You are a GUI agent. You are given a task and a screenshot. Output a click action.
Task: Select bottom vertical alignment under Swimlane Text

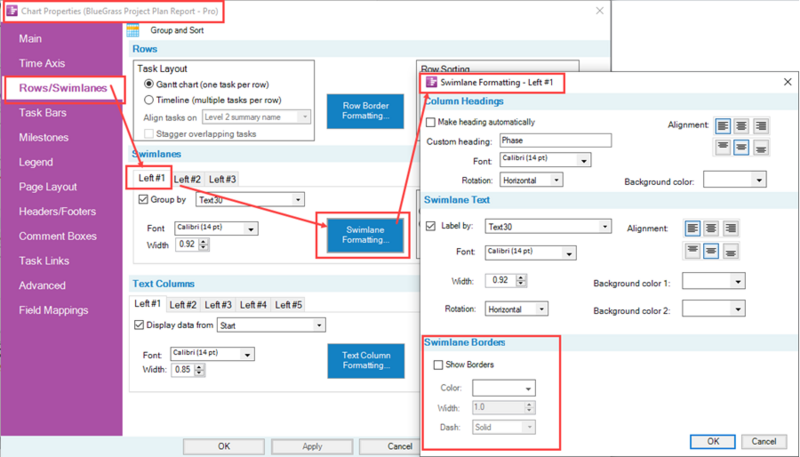coord(731,250)
